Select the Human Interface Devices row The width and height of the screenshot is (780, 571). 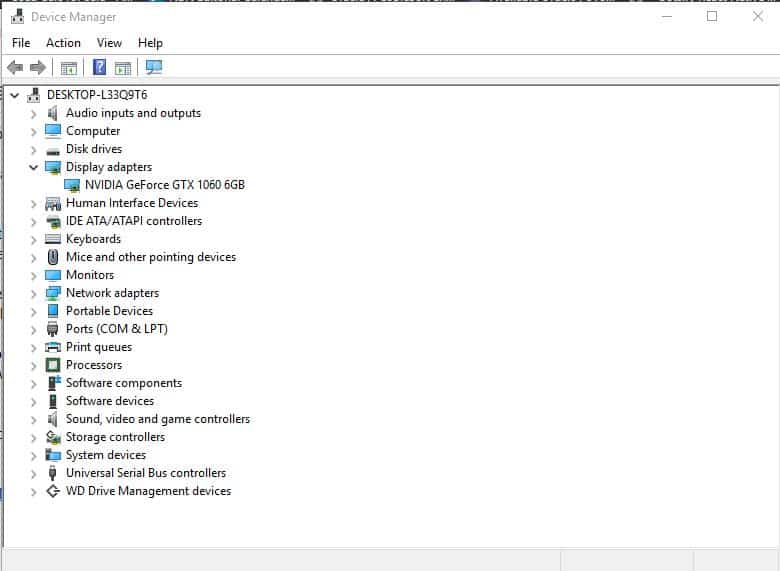point(132,203)
